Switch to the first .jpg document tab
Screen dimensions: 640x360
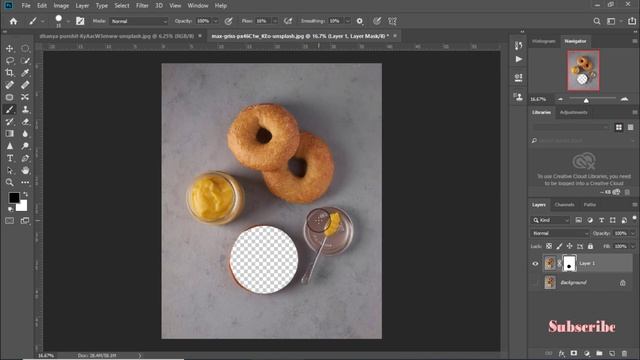(117, 36)
